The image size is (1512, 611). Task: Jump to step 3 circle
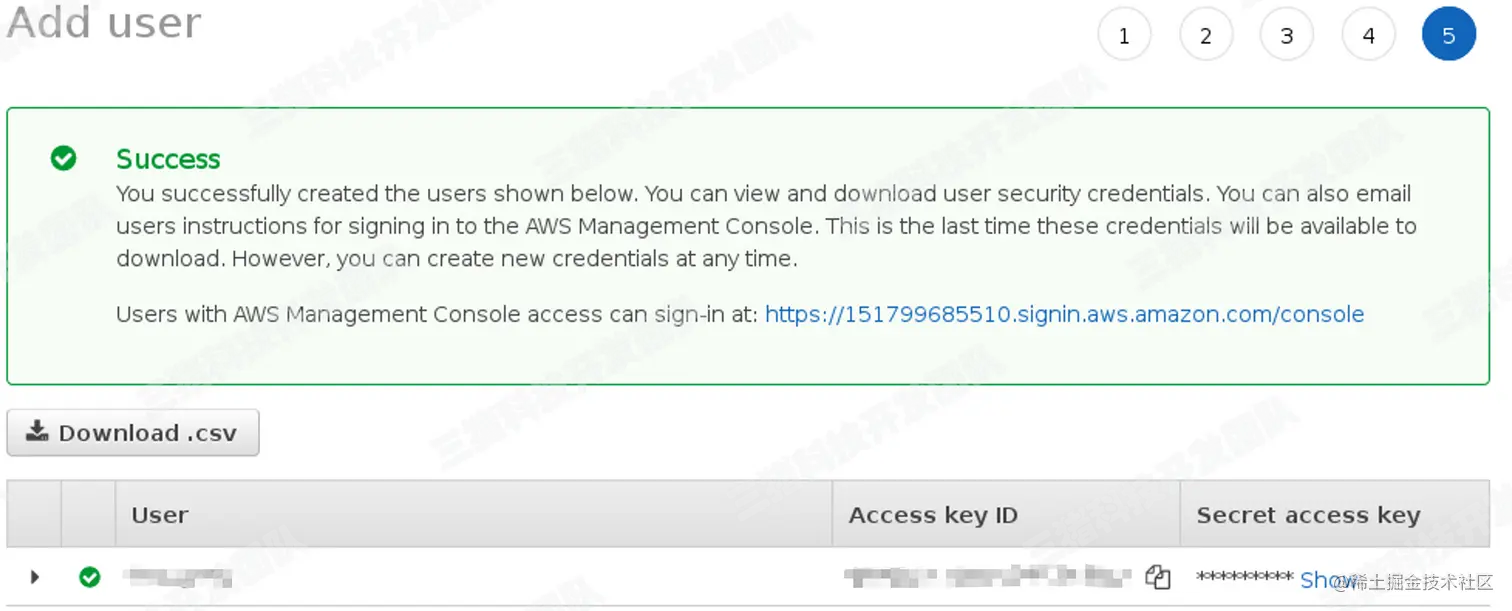(x=1287, y=35)
